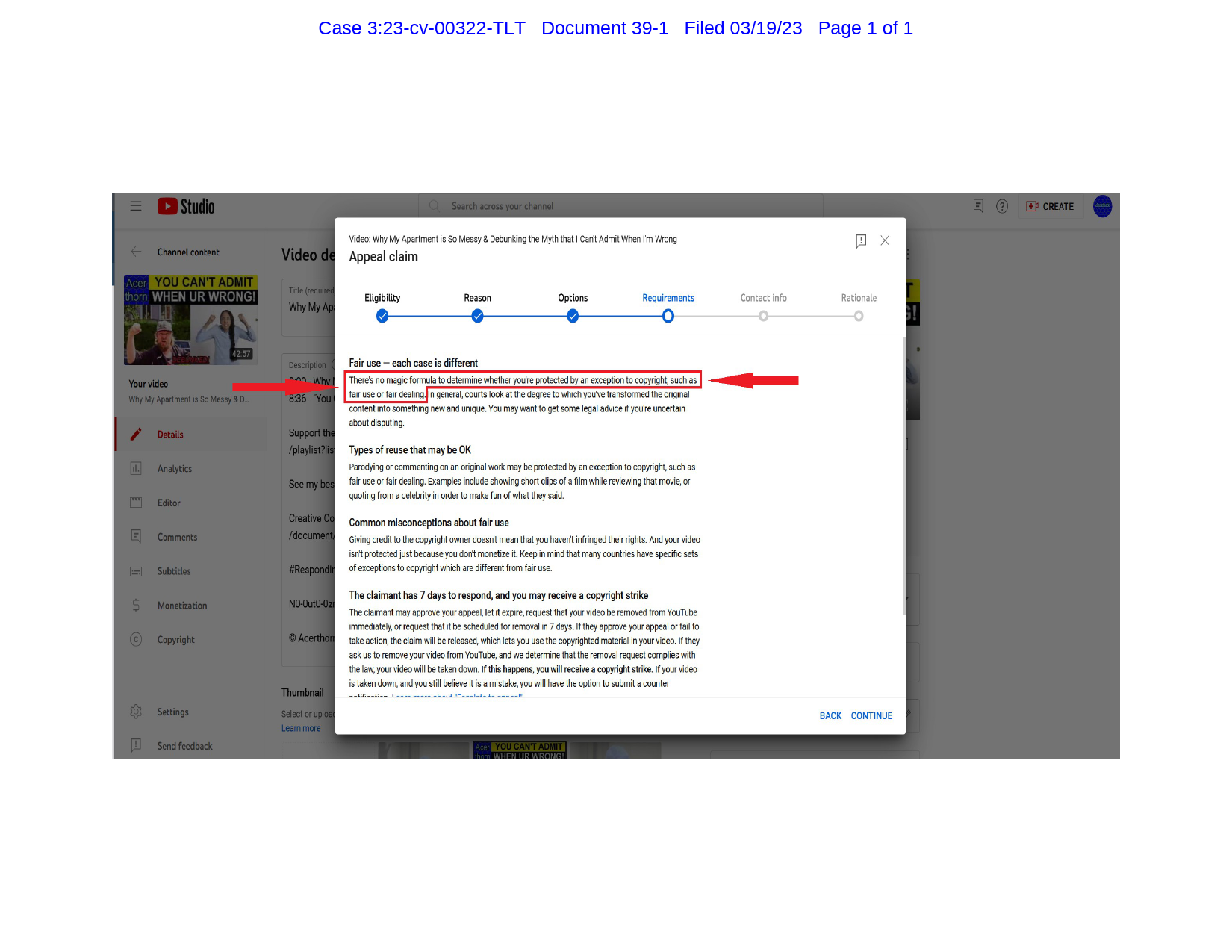Click 'Common misconceptions about fair use' heading
The width and height of the screenshot is (1232, 952).
429,523
